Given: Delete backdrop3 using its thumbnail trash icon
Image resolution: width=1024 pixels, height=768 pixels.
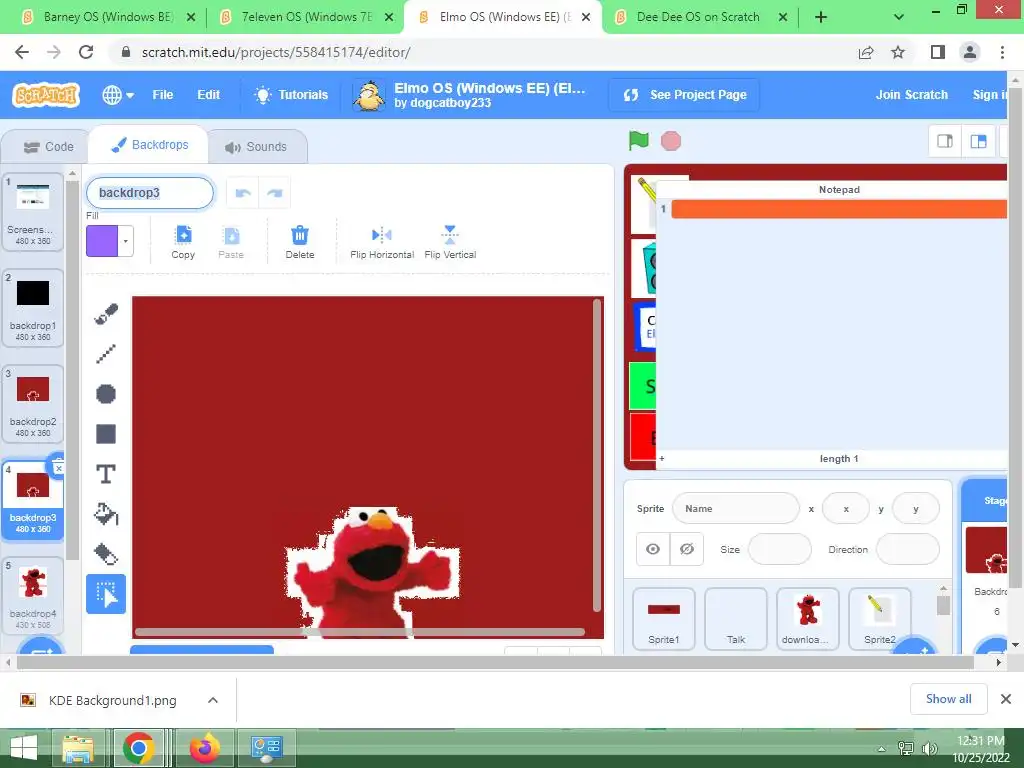Looking at the screenshot, I should [x=57, y=466].
